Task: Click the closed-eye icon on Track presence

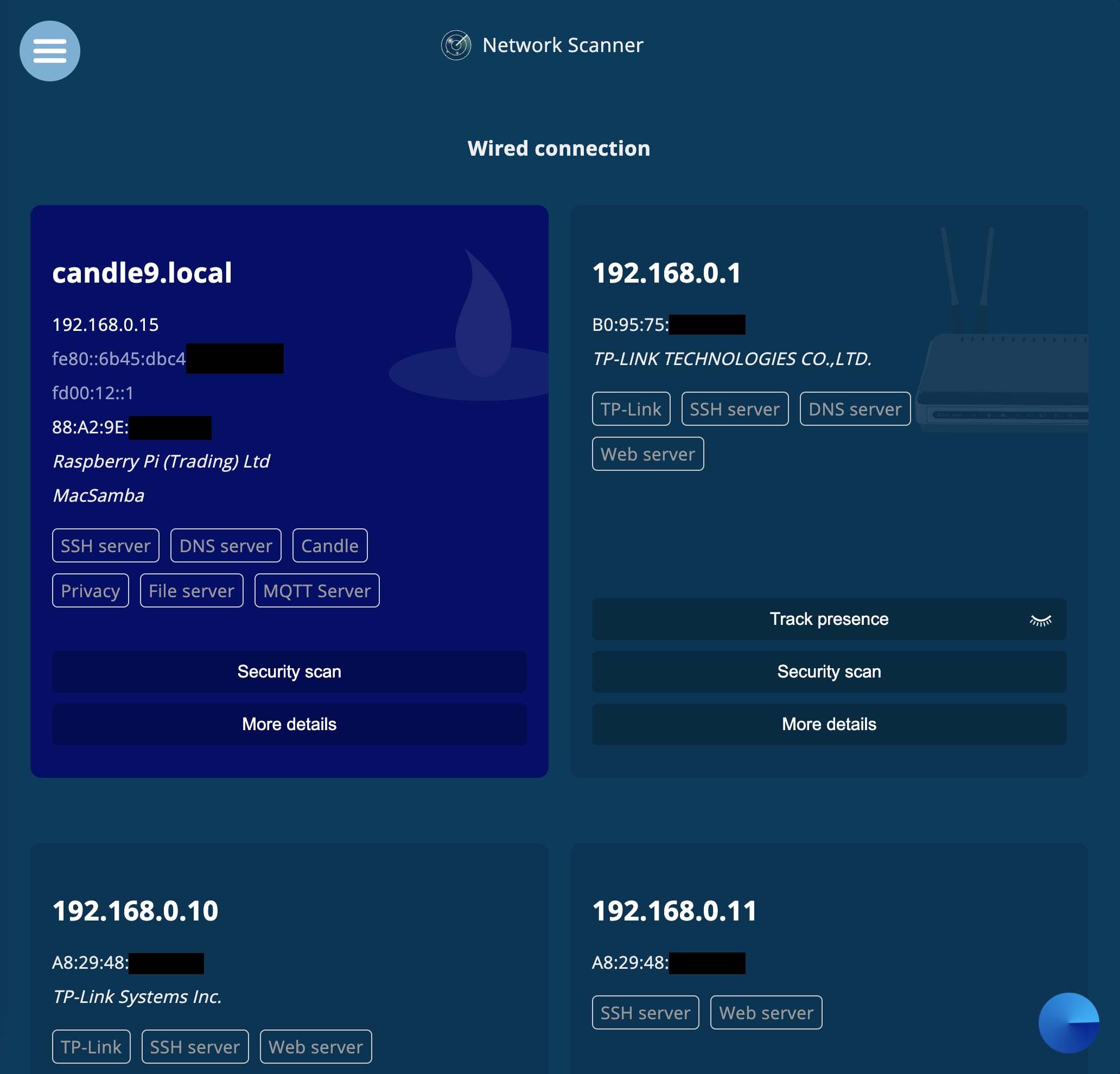Action: tap(1040, 620)
